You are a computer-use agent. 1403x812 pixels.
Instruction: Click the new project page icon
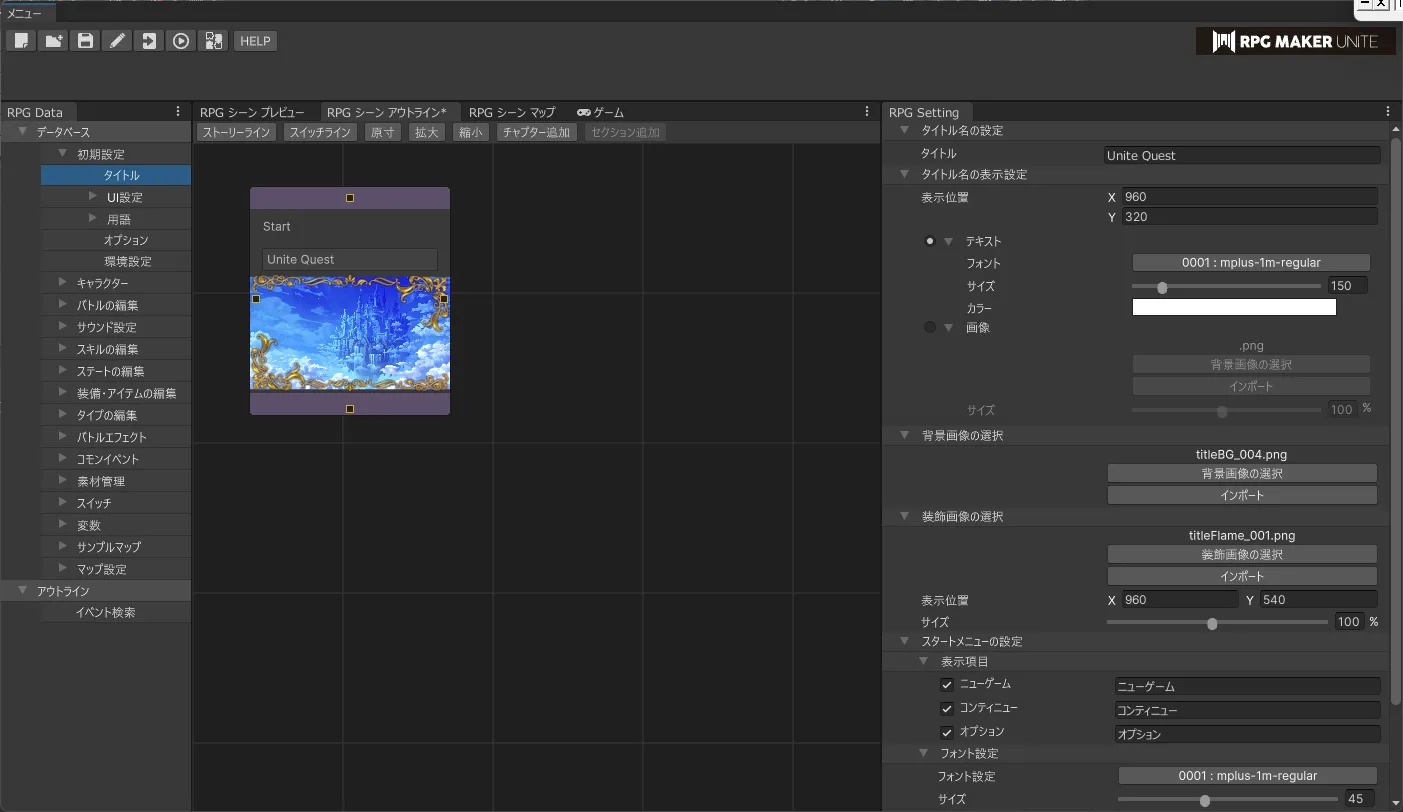tap(21, 41)
